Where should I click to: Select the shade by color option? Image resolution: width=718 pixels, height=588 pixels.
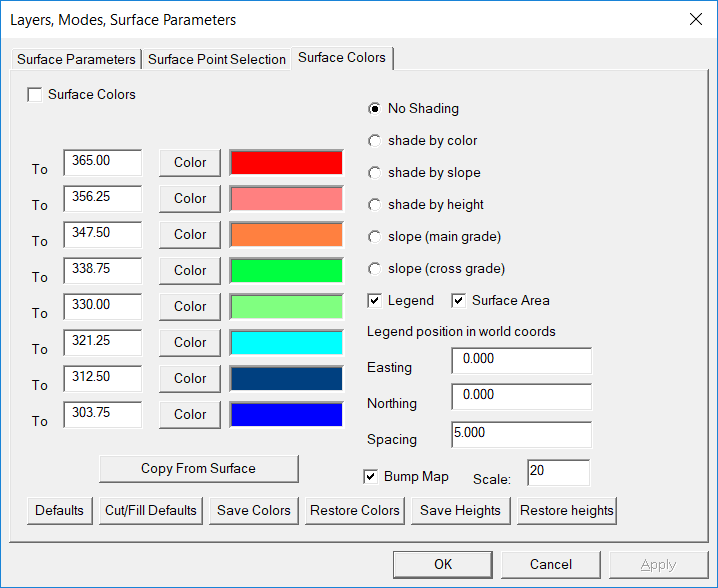click(374, 141)
